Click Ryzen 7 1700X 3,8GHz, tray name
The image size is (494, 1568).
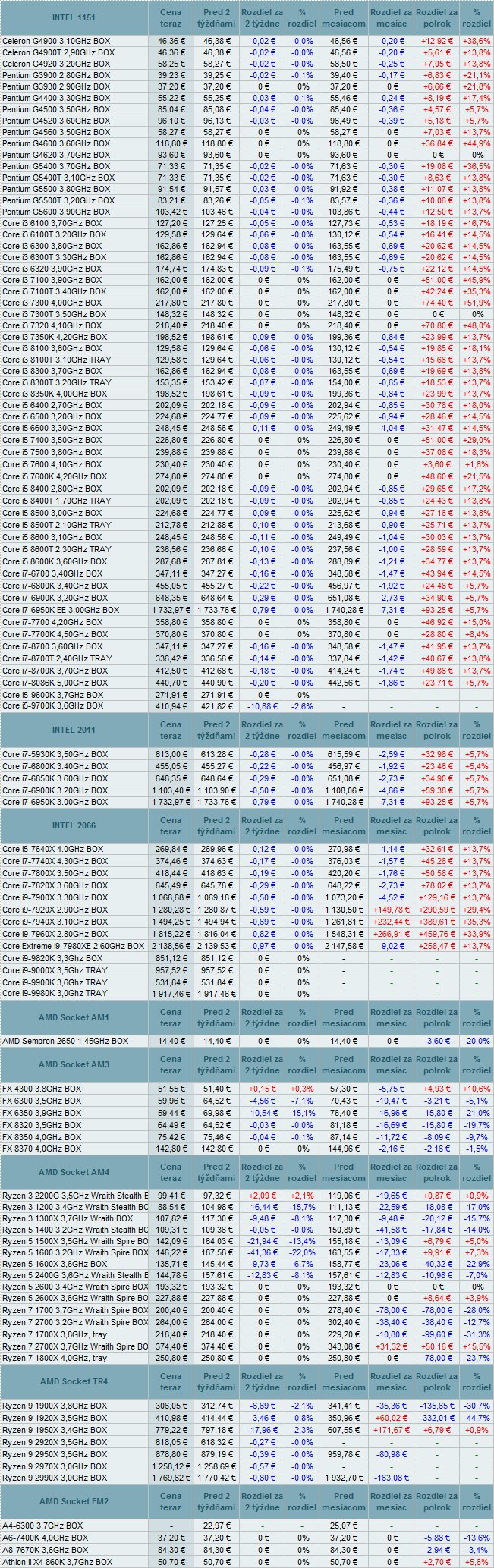click(x=55, y=1334)
